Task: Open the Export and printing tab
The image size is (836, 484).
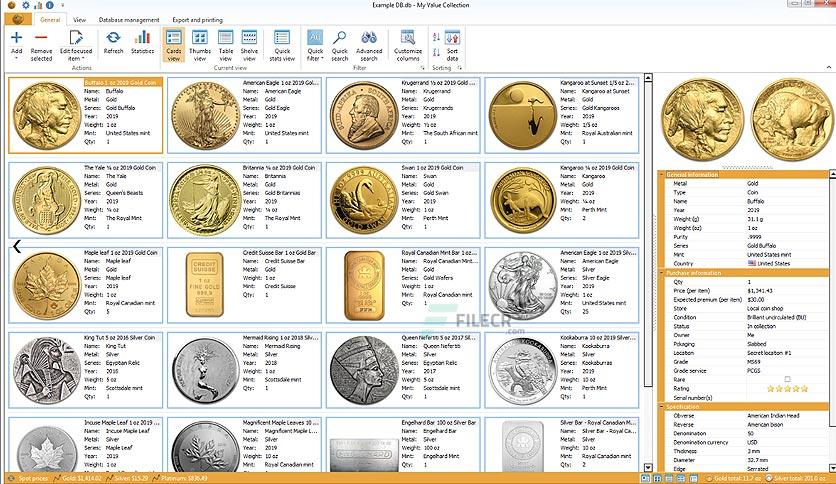Action: point(197,20)
